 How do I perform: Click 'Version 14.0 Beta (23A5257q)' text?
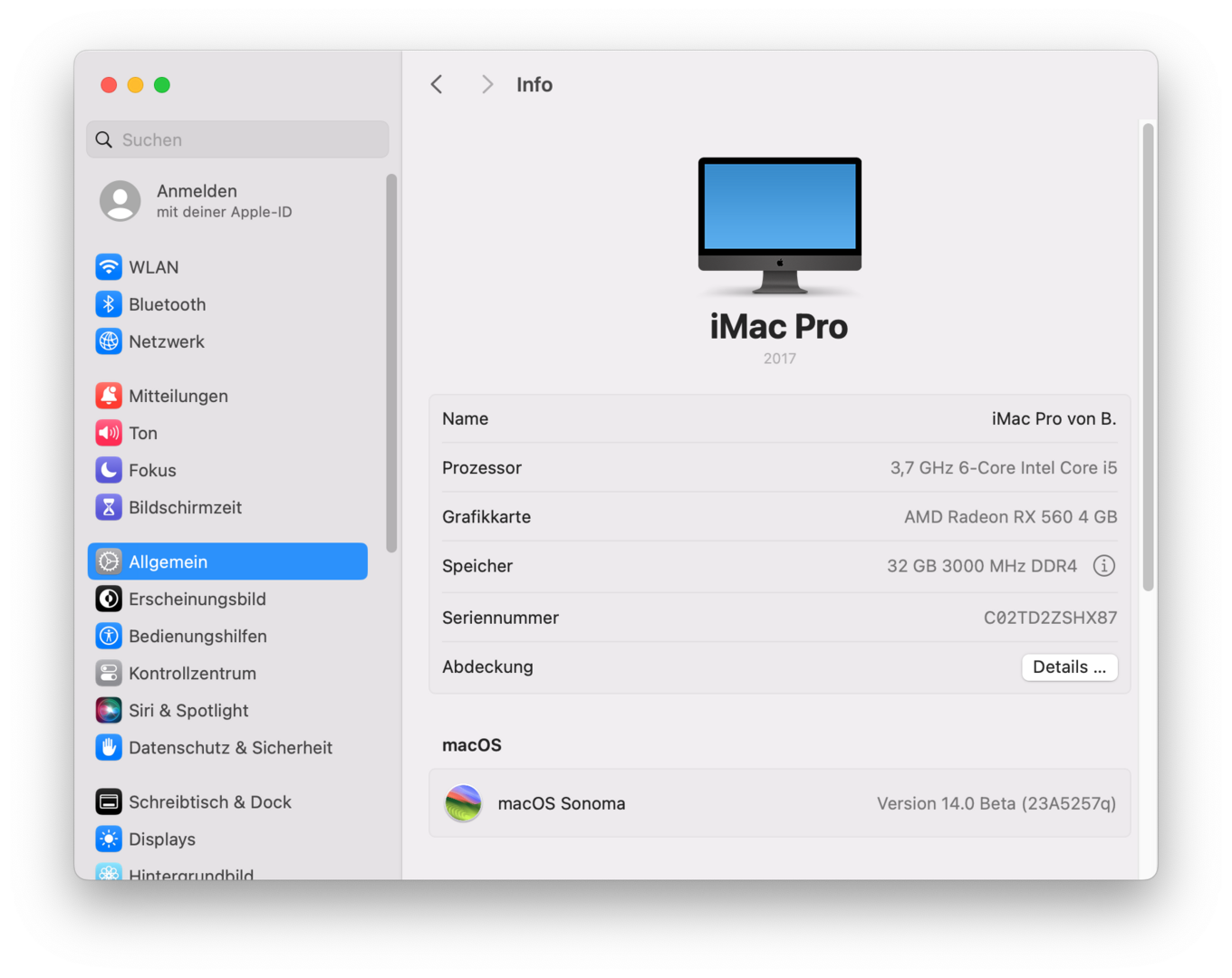996,804
